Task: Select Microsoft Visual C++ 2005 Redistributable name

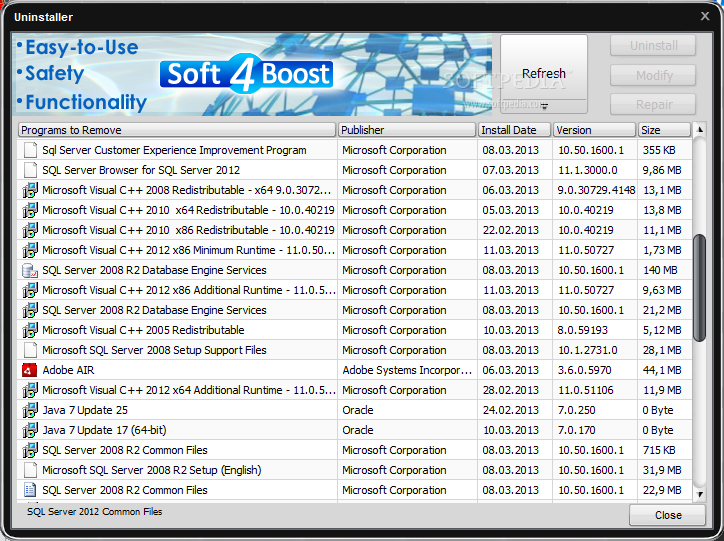Action: click(143, 330)
